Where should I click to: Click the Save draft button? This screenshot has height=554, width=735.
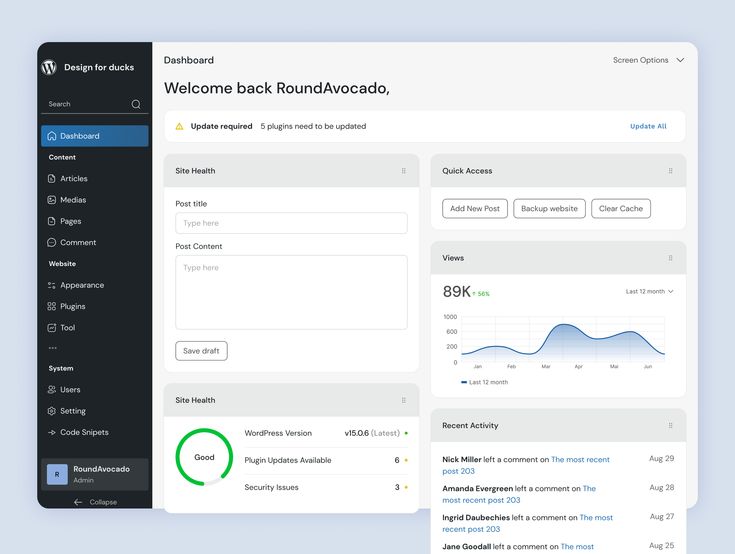[x=201, y=351]
